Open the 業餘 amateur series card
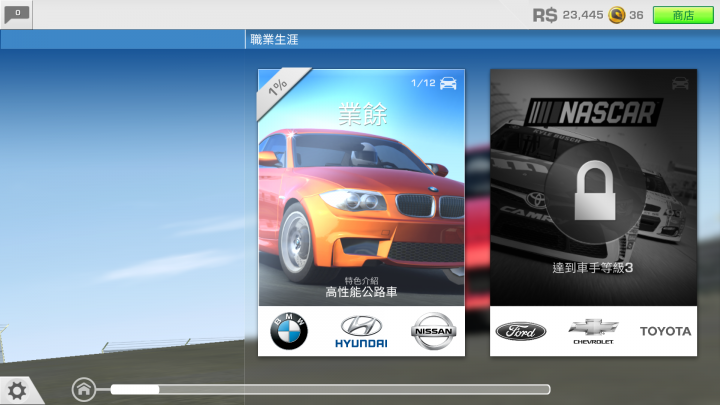 pos(361,213)
